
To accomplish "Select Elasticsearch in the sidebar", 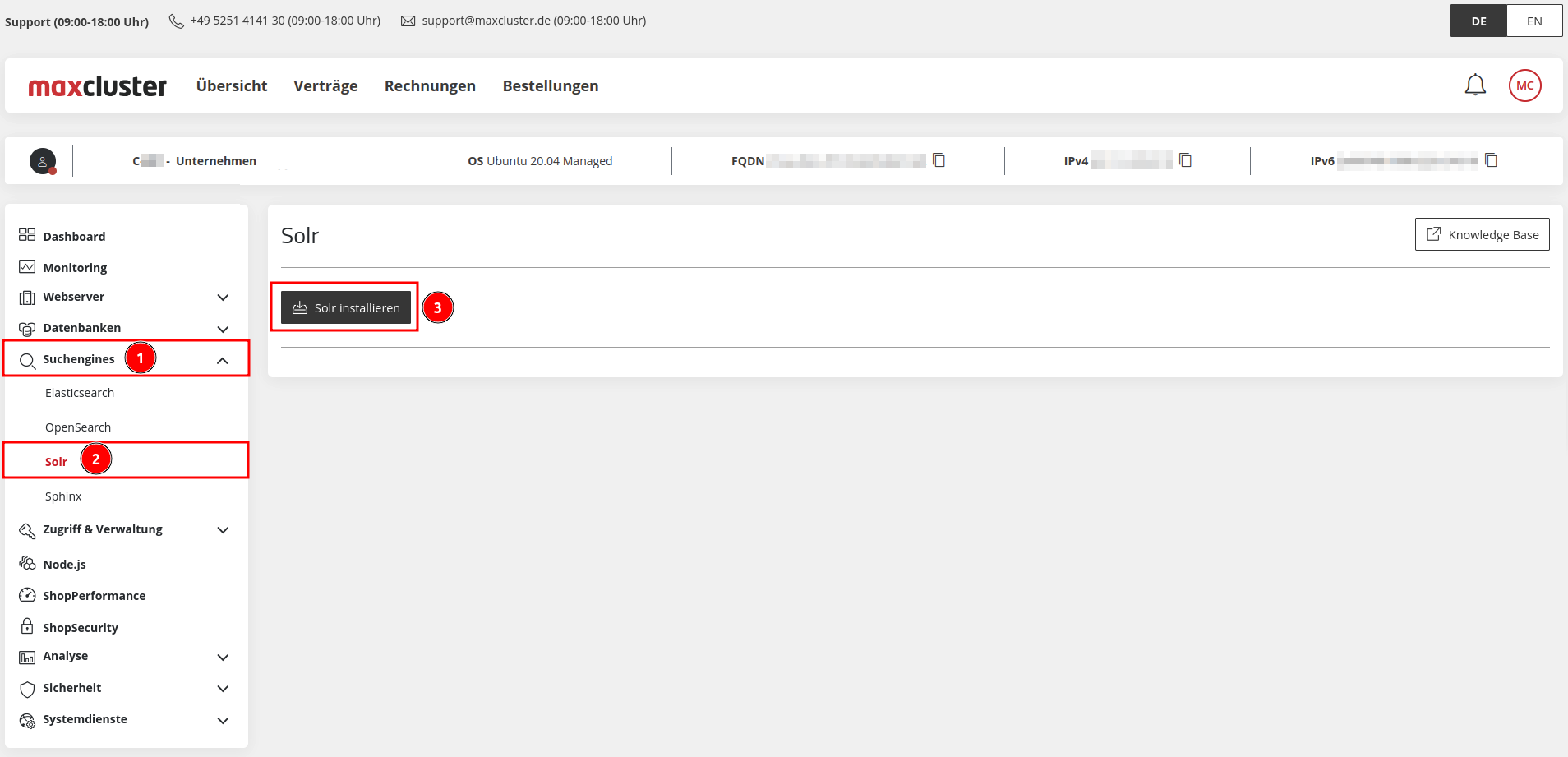I will click(80, 393).
